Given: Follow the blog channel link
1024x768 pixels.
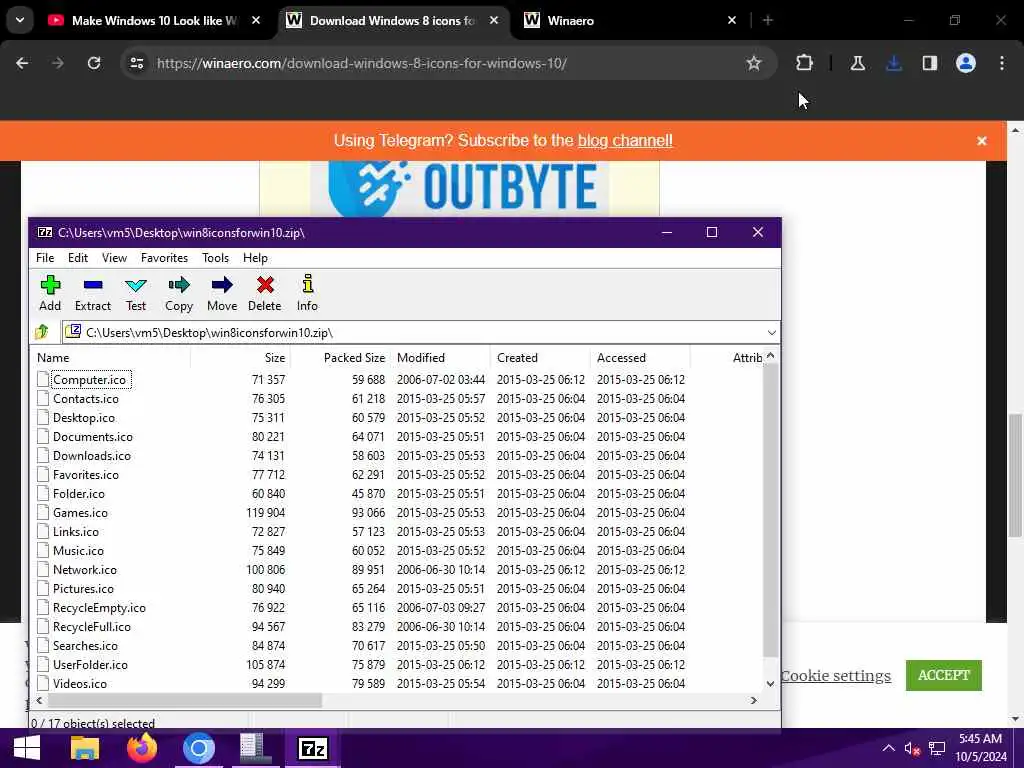Looking at the screenshot, I should coord(625,140).
